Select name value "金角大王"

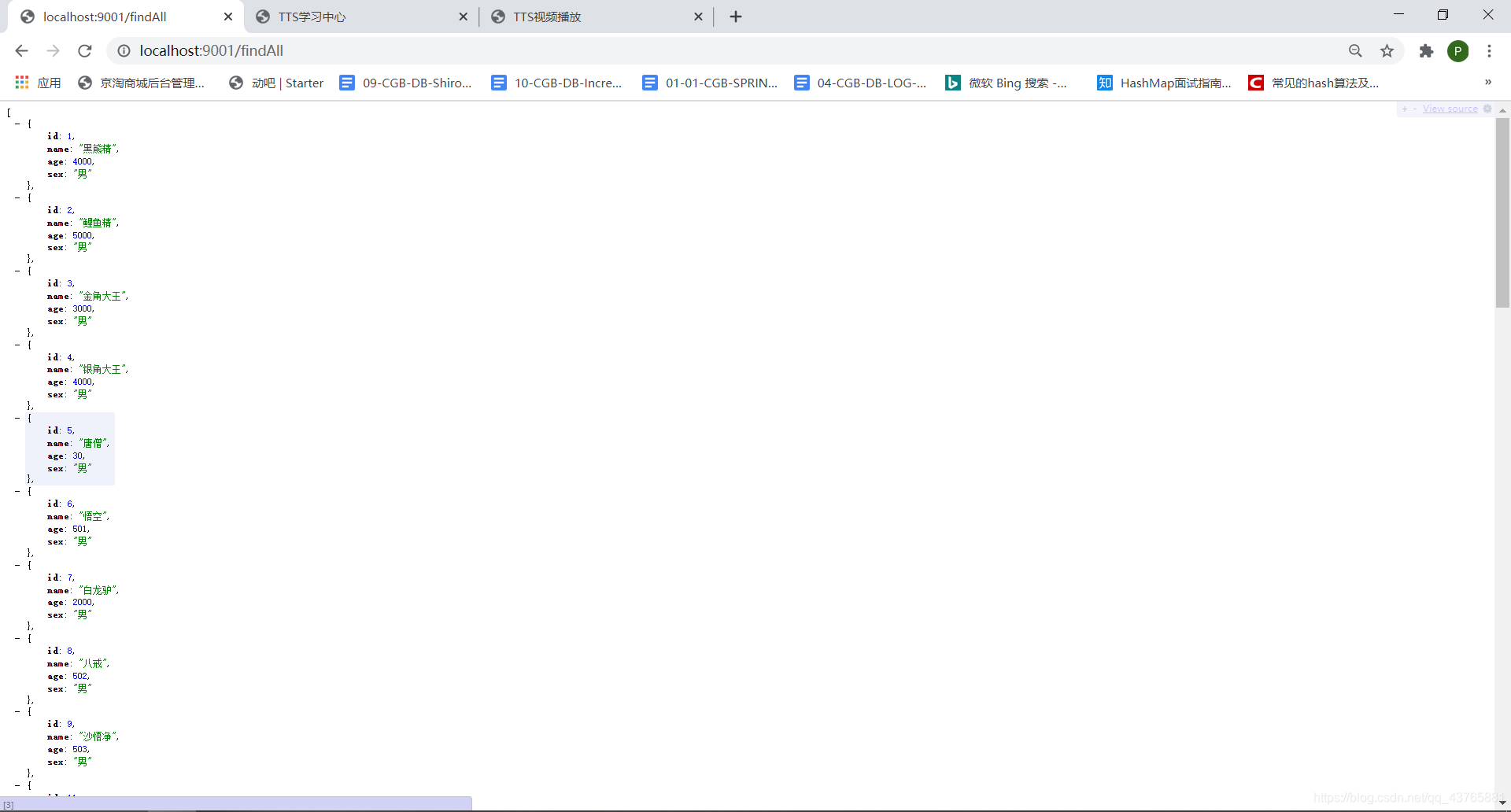tap(102, 296)
